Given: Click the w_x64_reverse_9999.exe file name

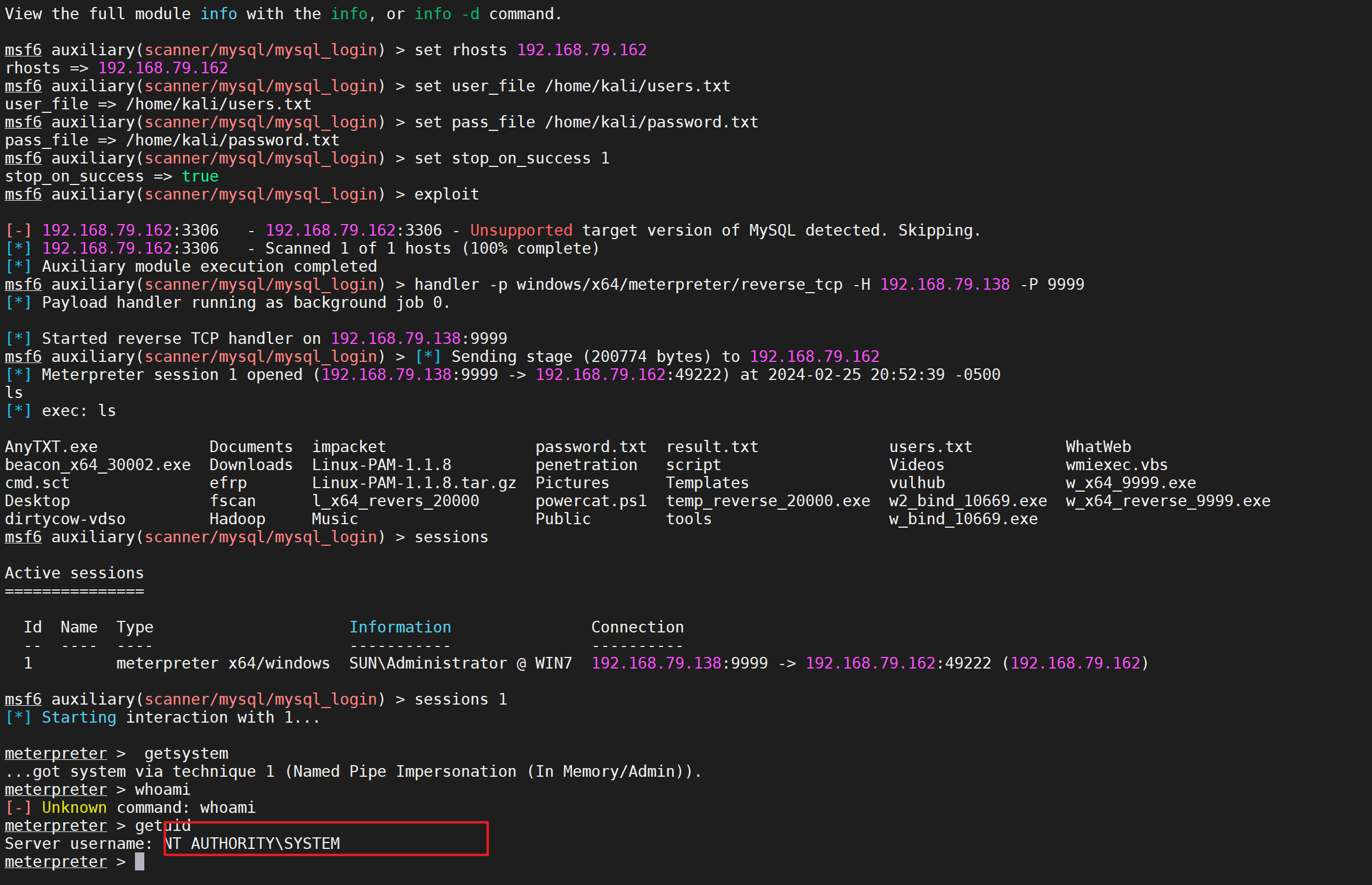Looking at the screenshot, I should [x=1168, y=501].
